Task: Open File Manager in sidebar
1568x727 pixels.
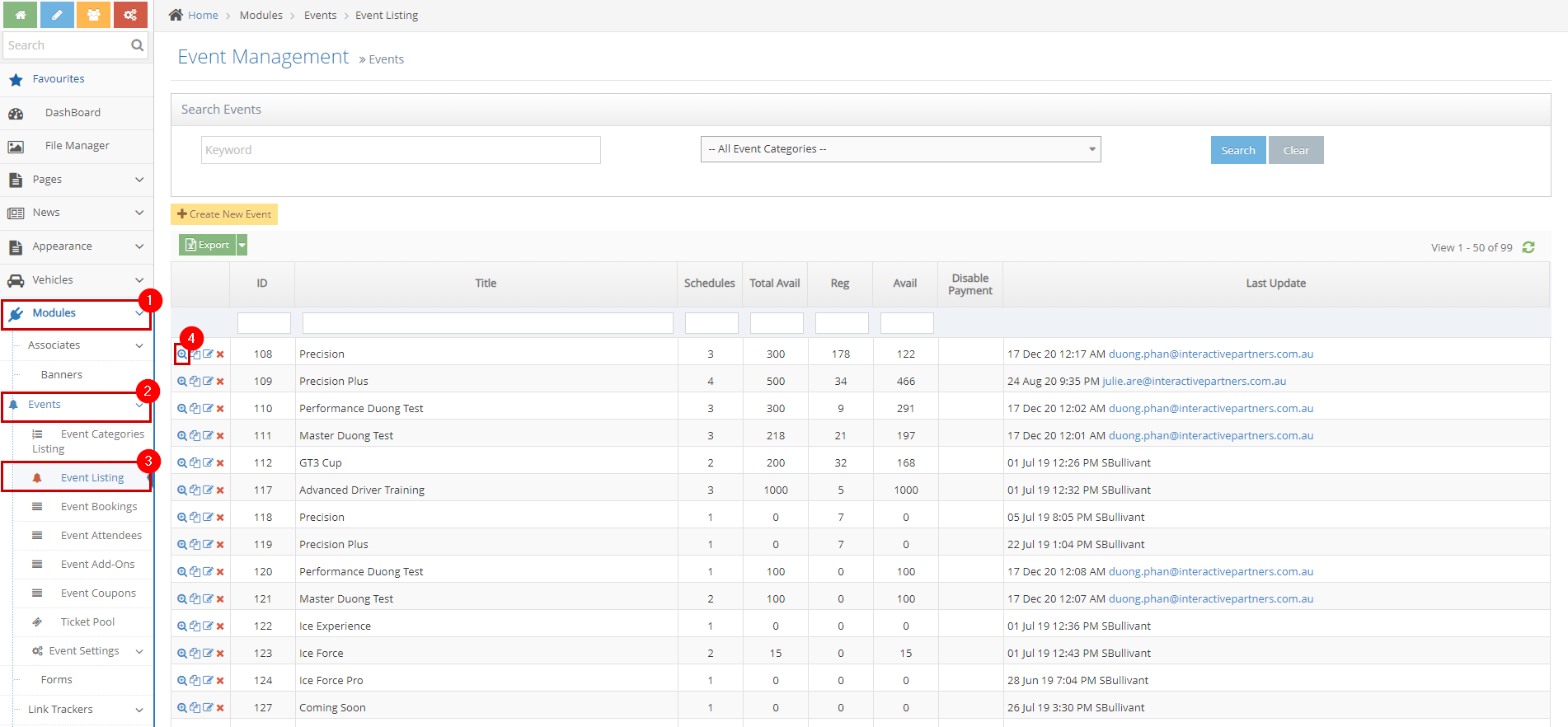Action: click(x=76, y=146)
